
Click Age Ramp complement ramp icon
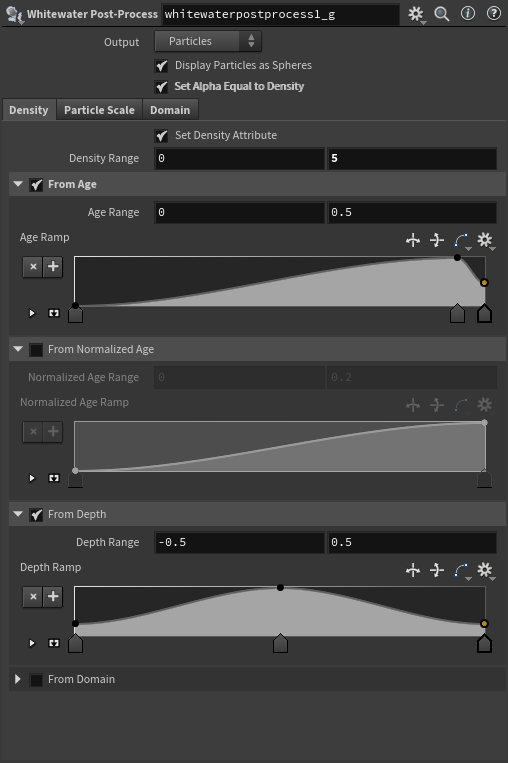point(437,240)
